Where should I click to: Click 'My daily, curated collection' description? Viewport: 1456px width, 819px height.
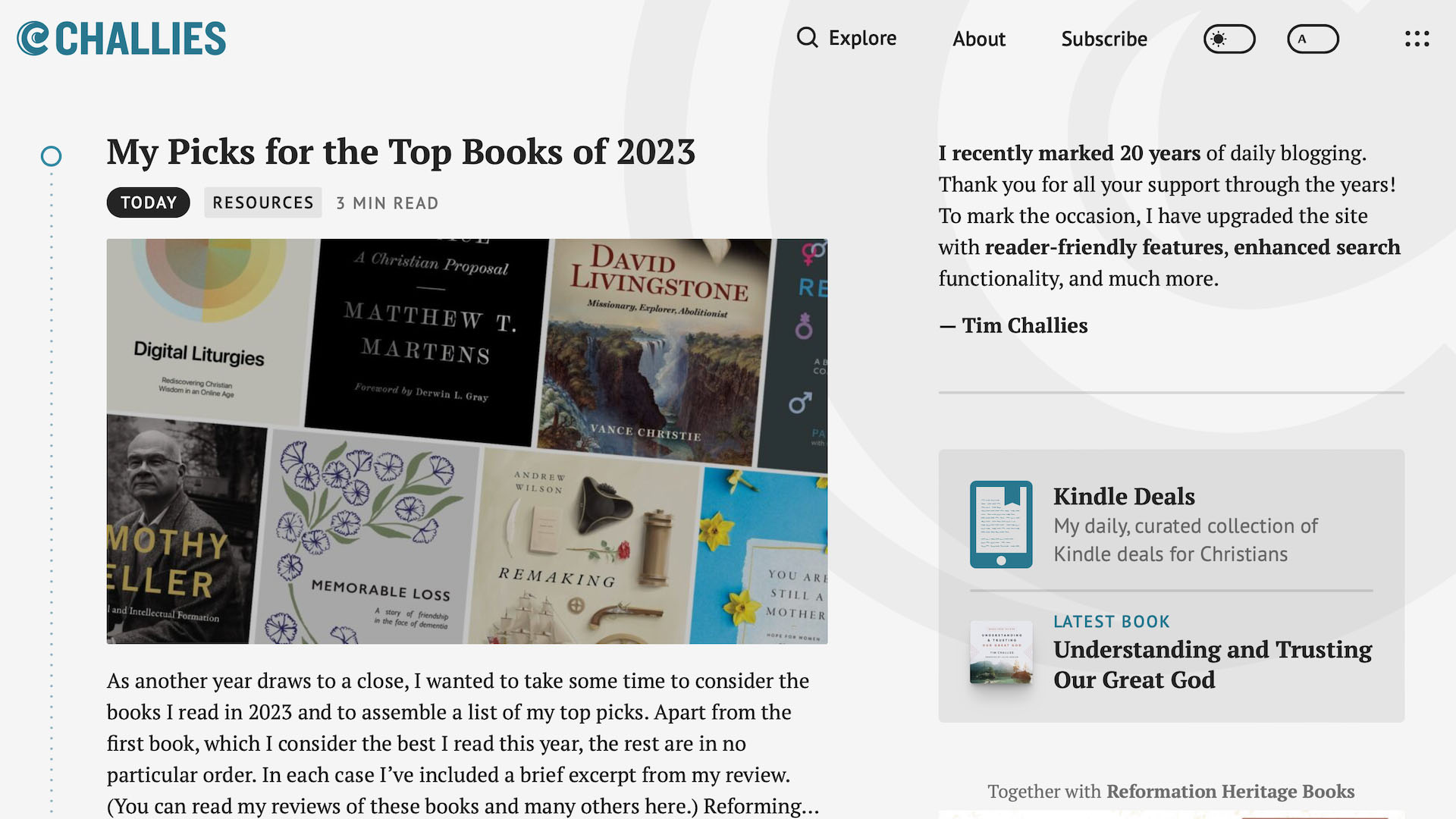[x=1185, y=540]
